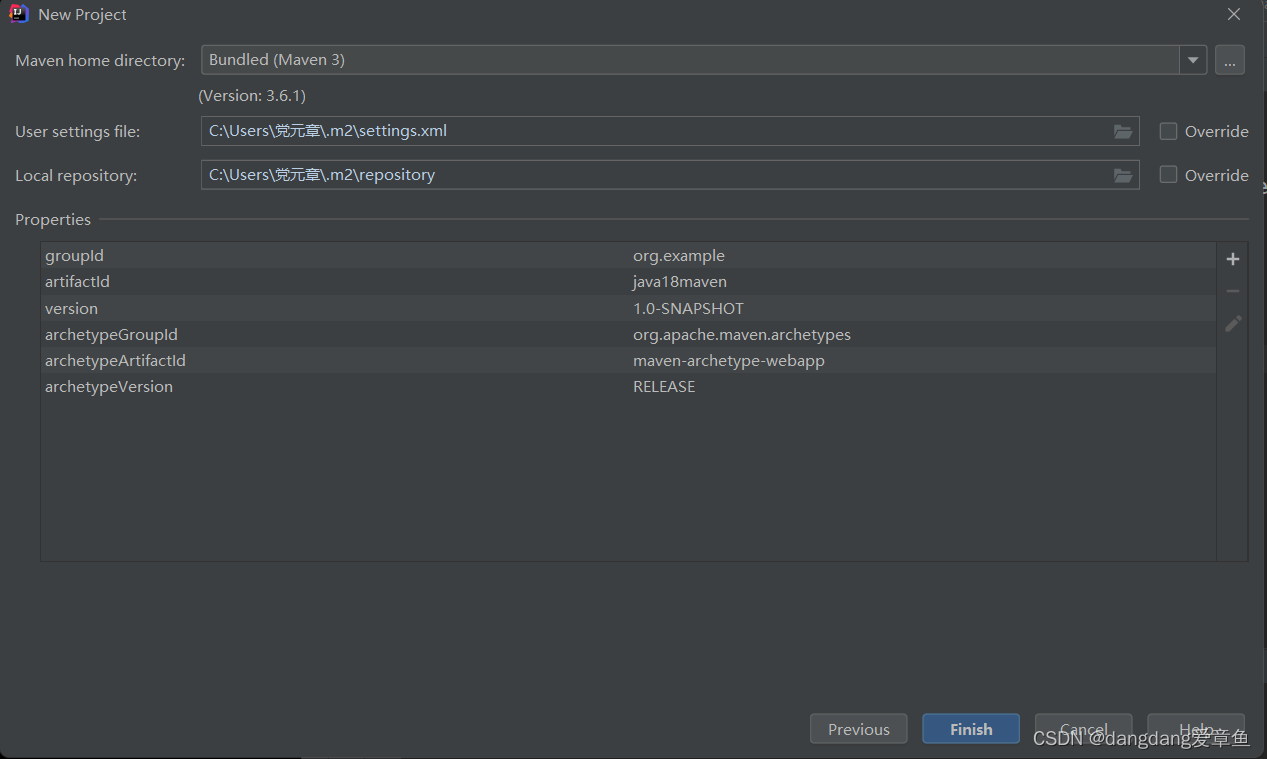This screenshot has width=1267, height=759.
Task: Click the Cancel button
Action: 1083,729
